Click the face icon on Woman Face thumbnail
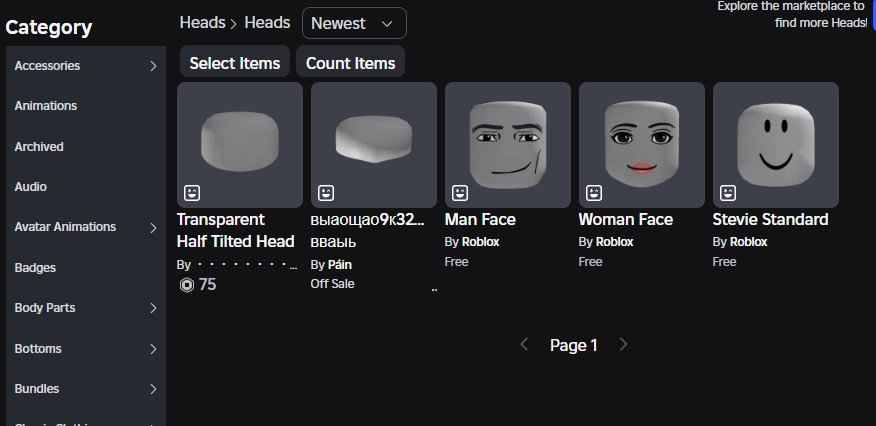Screen dimensions: 876x426 (594, 192)
